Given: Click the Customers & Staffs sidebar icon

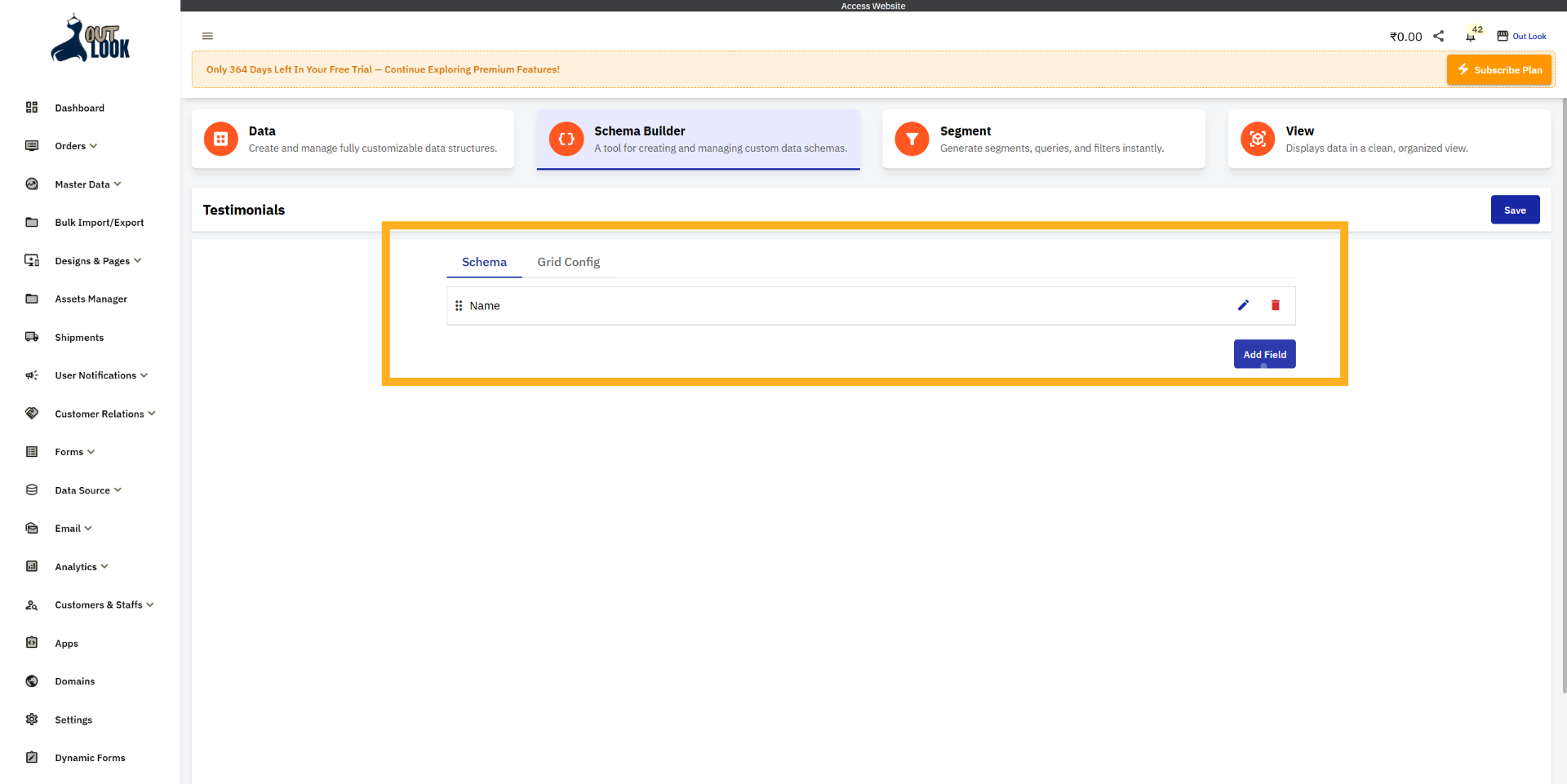Looking at the screenshot, I should coord(32,605).
